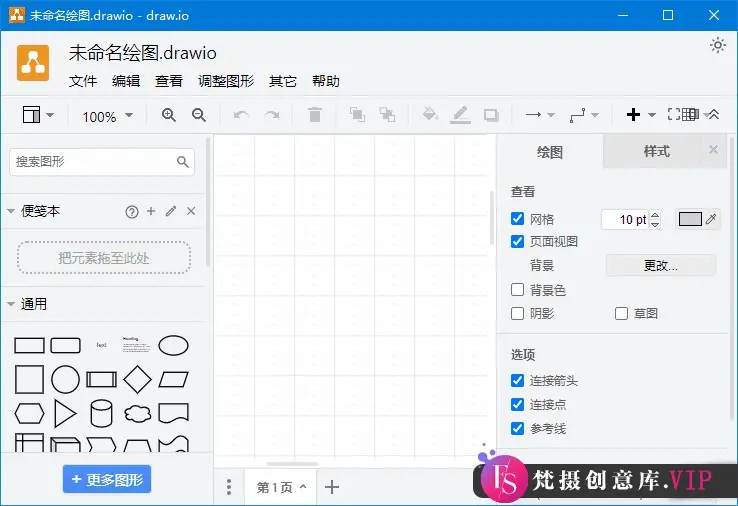
Task: Open the 查看 menu
Action: 169,81
